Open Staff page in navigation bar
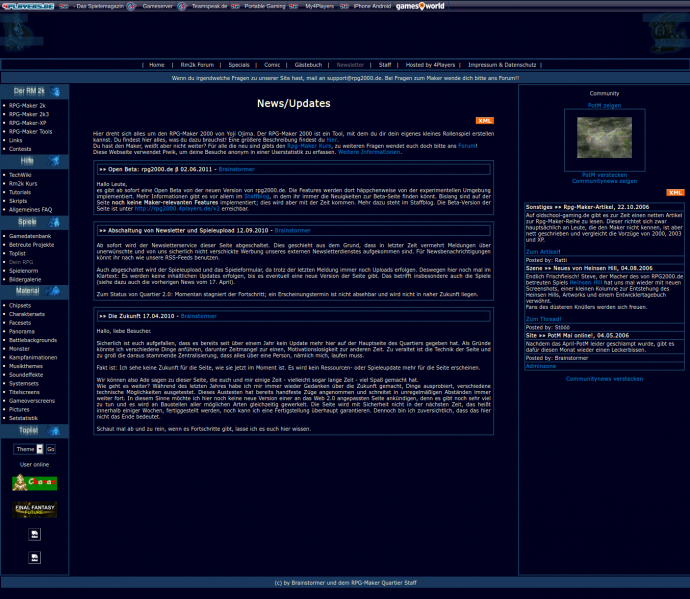This screenshot has height=599, width=690. pos(385,65)
